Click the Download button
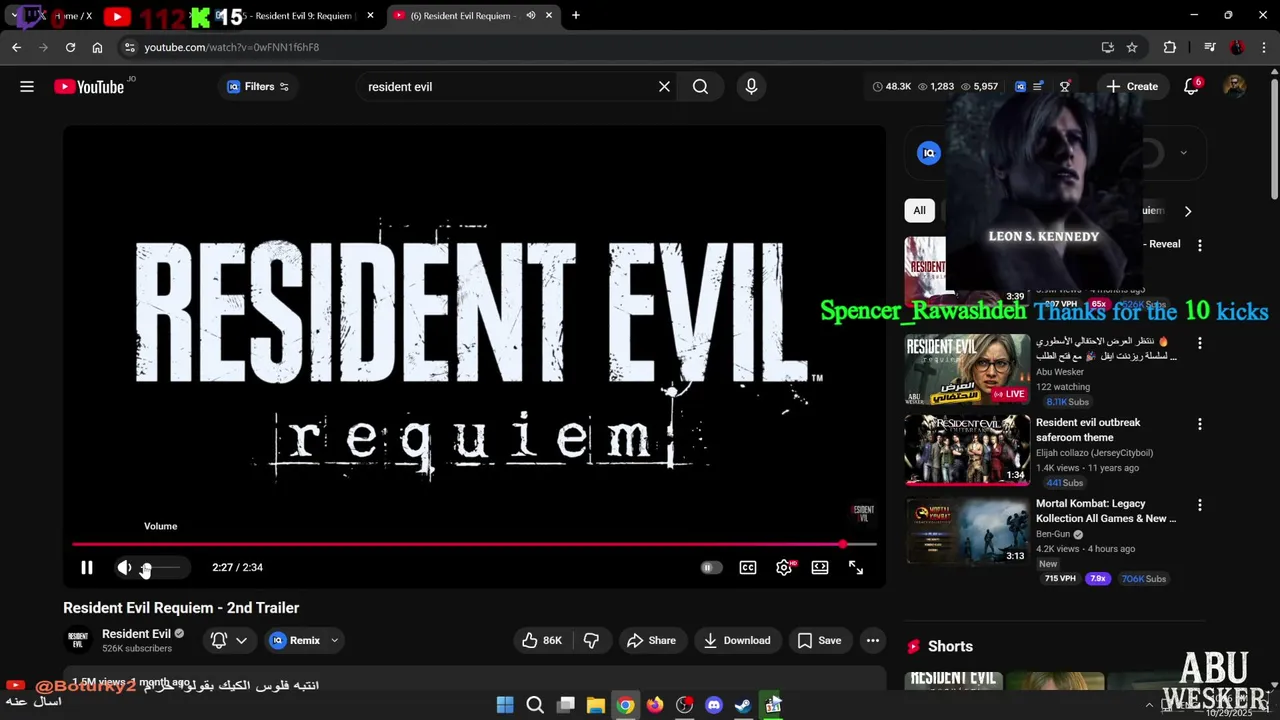The image size is (1280, 720). click(737, 641)
